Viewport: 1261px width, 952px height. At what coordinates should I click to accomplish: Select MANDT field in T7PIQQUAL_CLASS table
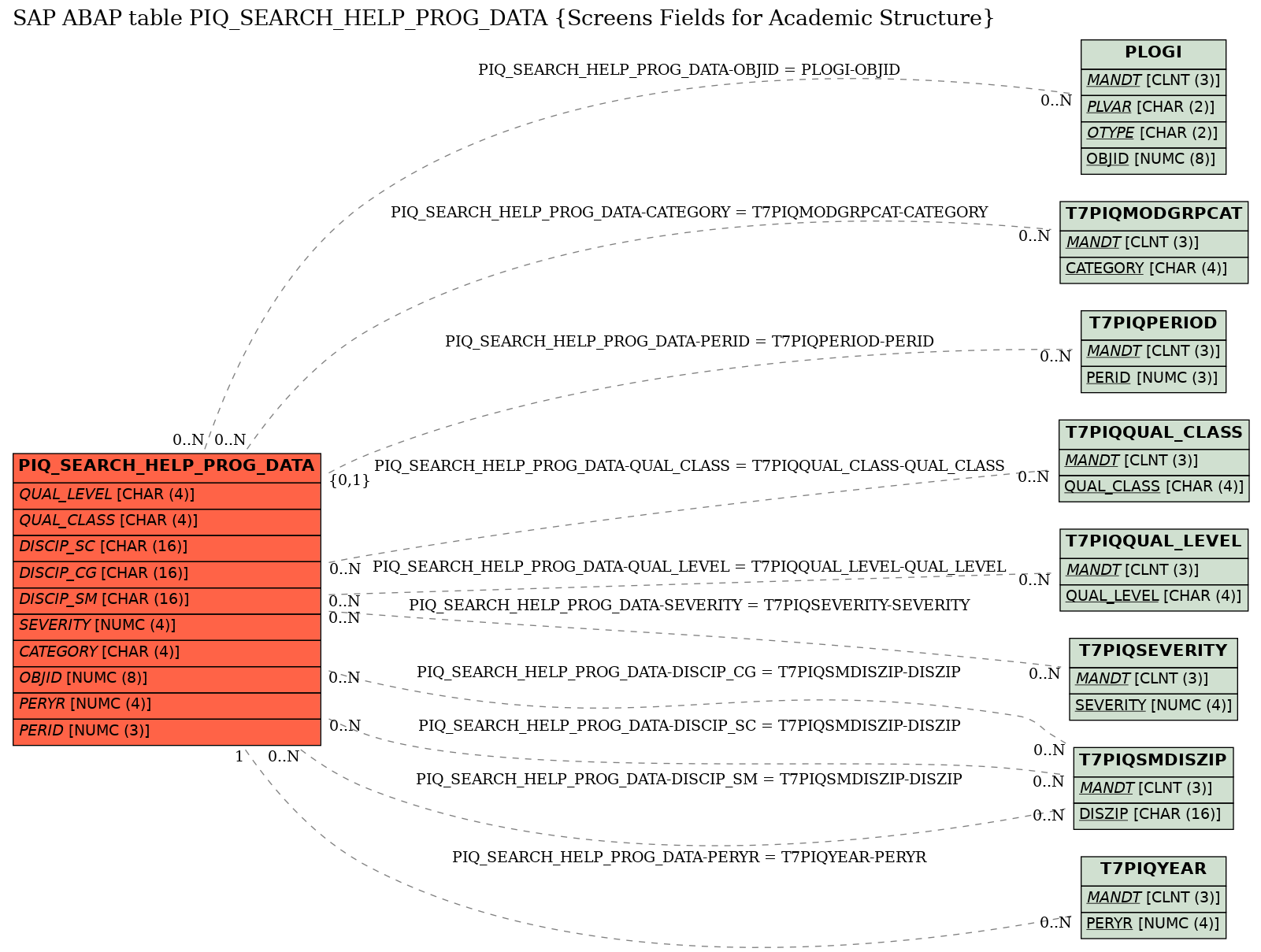[x=1154, y=462]
